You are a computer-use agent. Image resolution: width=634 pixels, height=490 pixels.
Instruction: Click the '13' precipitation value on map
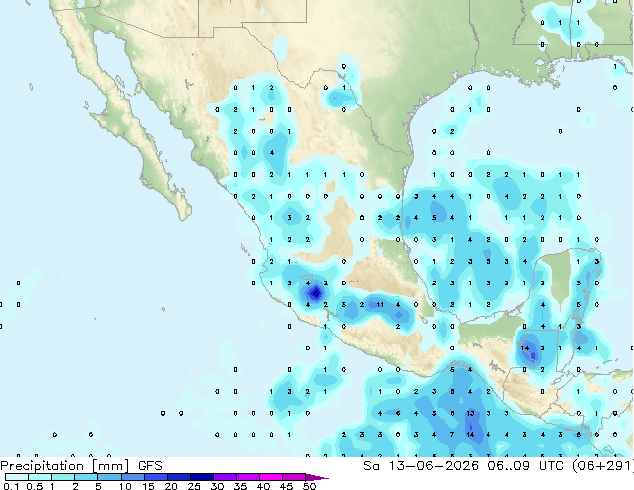(470, 413)
